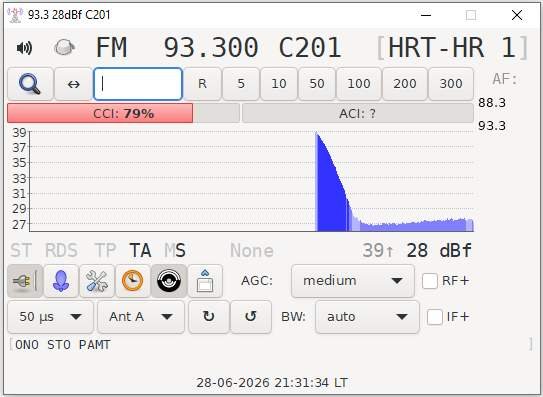Open the AGC medium dropdown

(353, 281)
